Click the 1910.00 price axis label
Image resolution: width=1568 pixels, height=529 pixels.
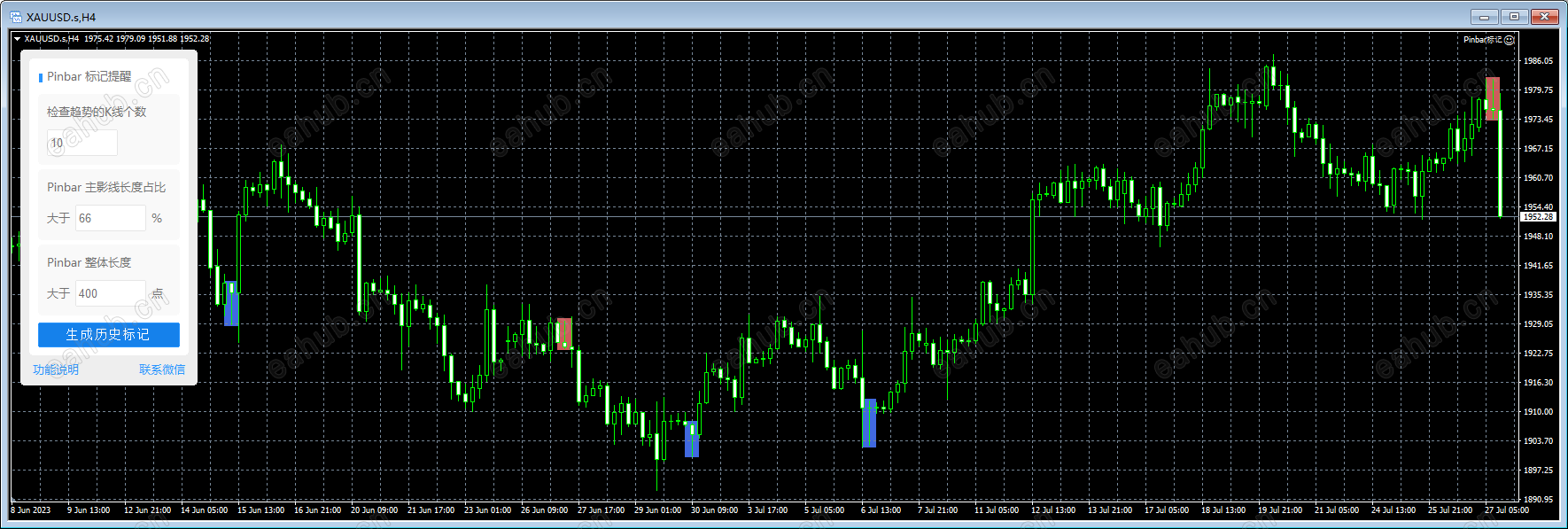coord(1538,412)
